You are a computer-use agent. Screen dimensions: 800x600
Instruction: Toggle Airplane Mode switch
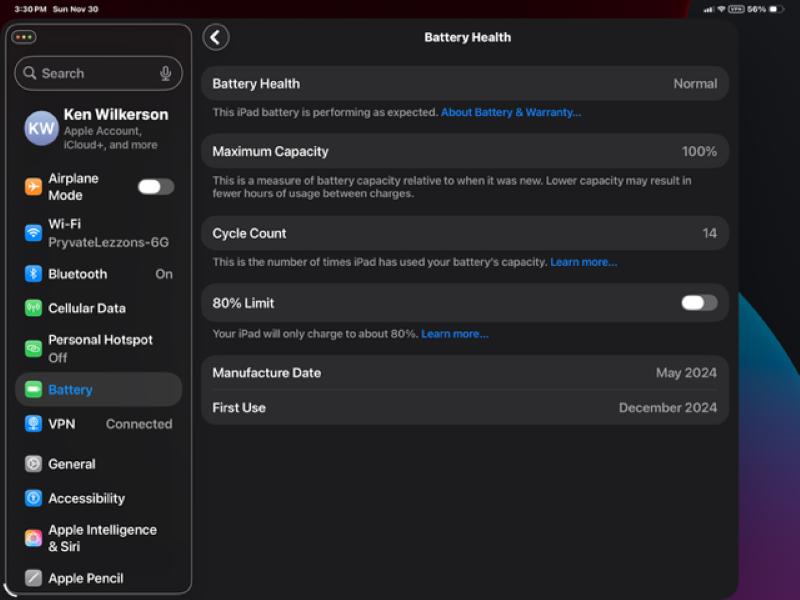(x=155, y=187)
